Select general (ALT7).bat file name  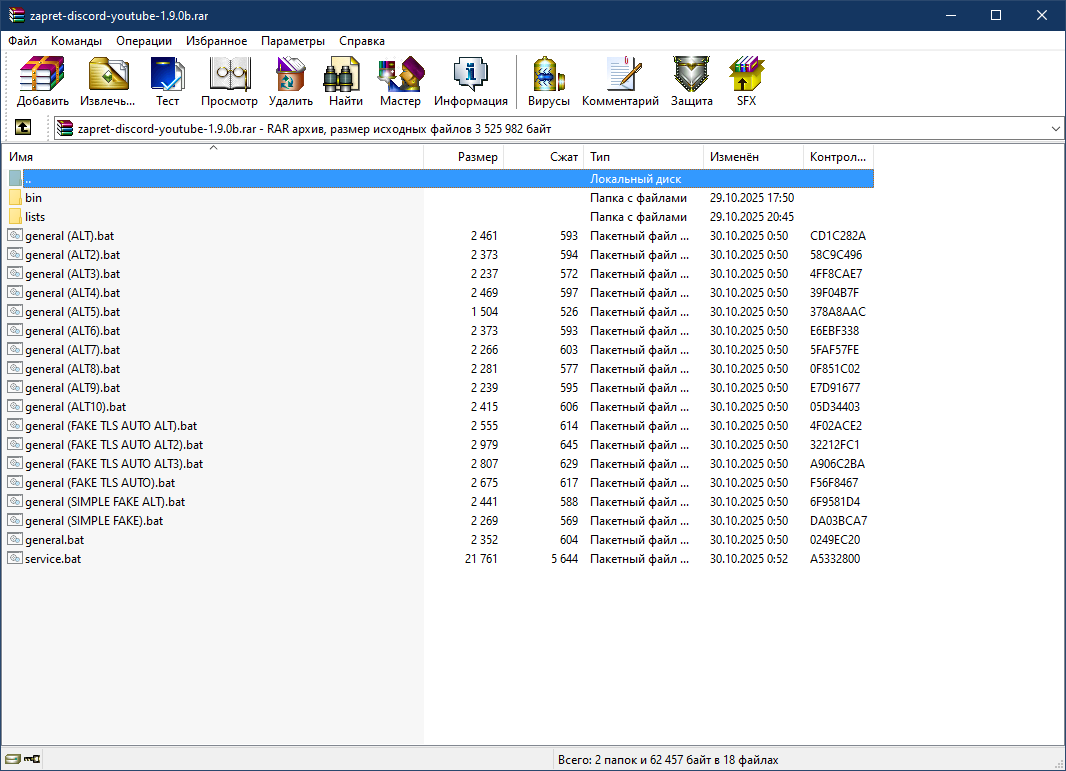(73, 350)
